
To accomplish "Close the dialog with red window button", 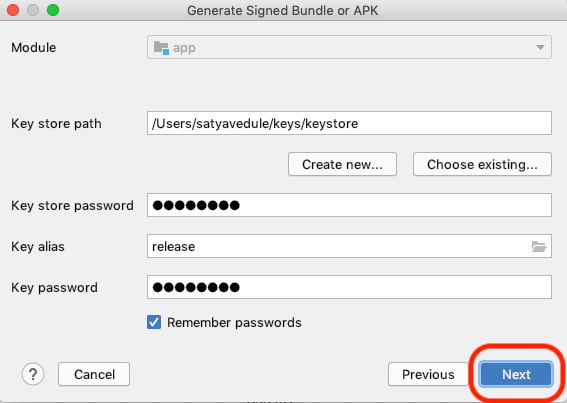I will click(13, 10).
